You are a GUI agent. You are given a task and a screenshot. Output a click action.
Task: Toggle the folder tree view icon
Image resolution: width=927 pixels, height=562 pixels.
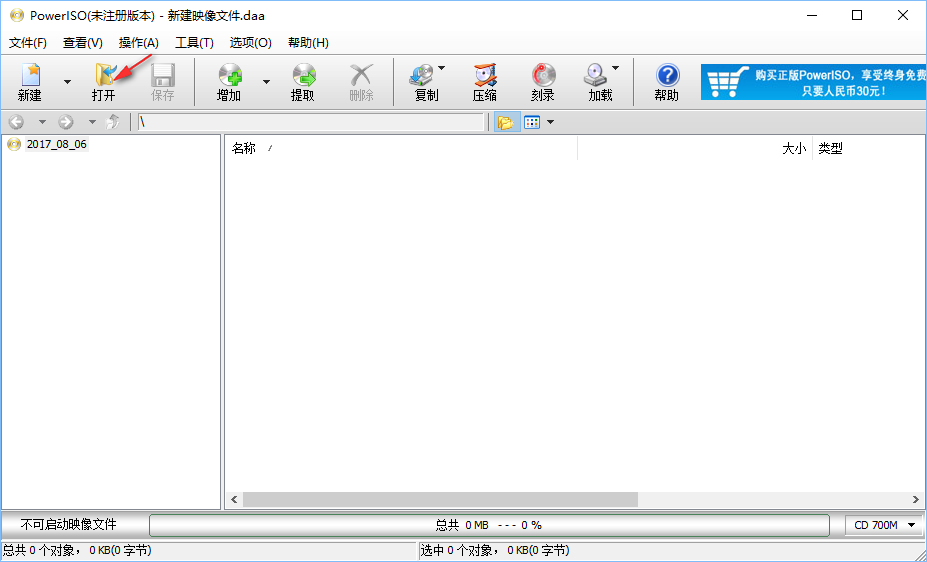point(506,122)
